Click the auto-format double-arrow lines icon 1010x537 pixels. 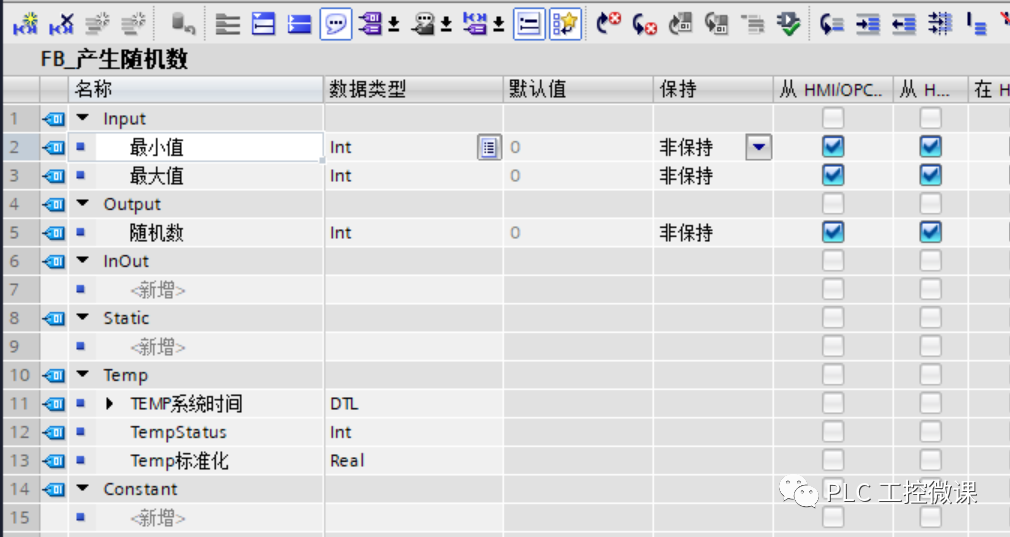(940, 24)
